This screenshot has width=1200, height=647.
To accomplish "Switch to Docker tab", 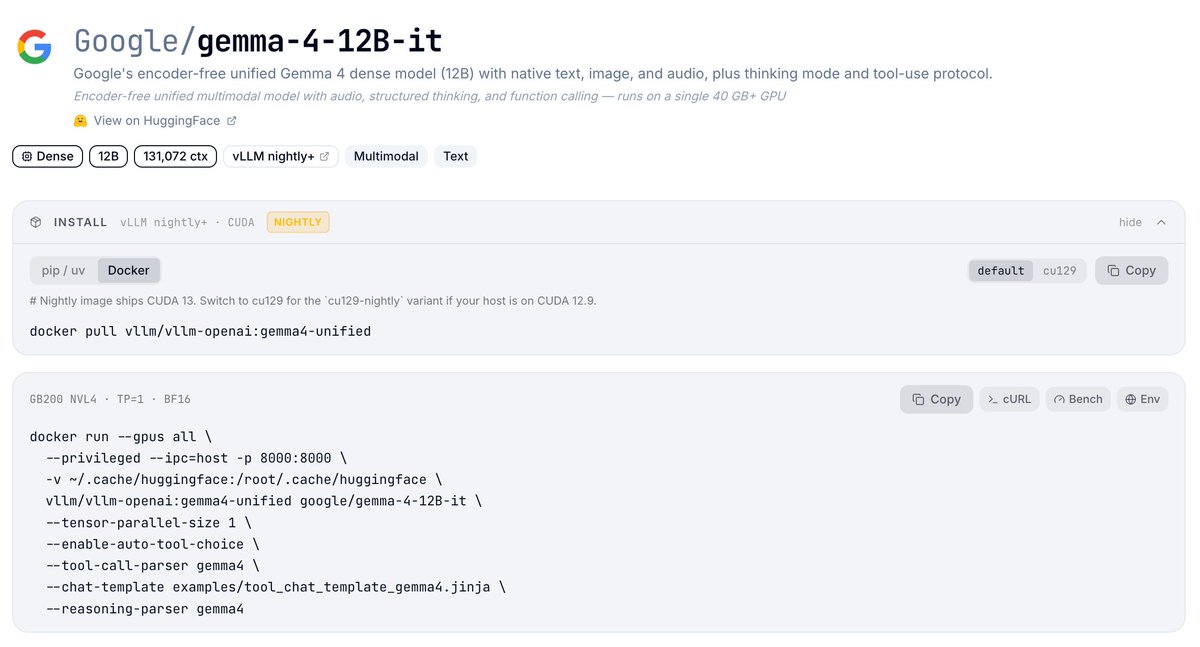I will (129, 270).
